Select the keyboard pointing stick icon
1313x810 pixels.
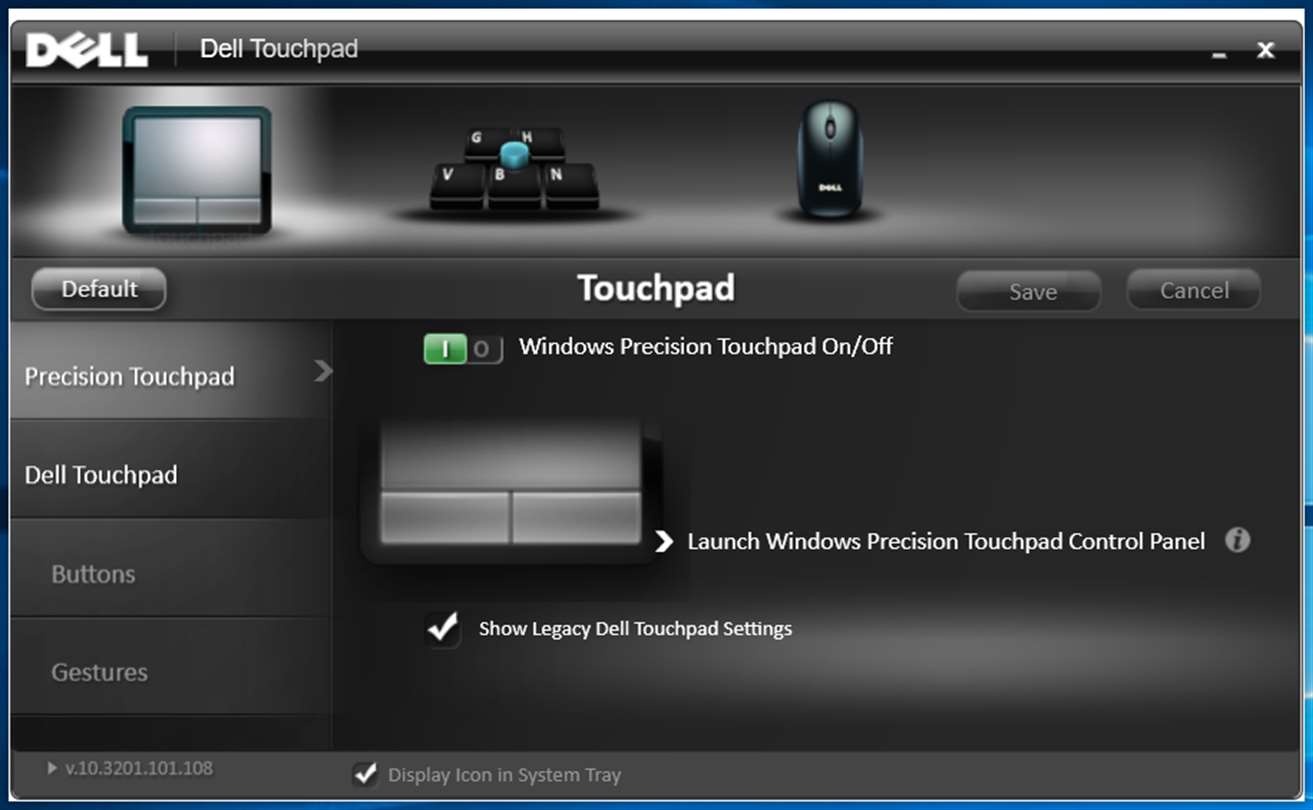click(514, 169)
